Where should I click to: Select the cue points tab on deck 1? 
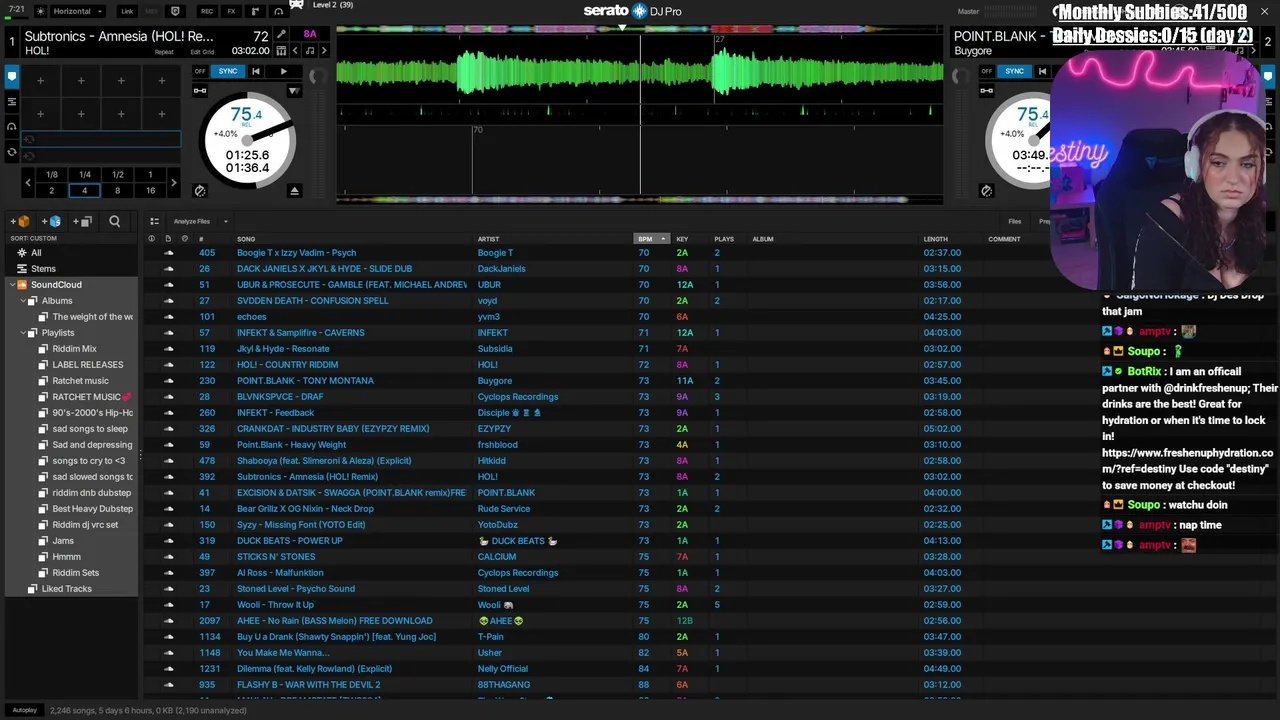pos(12,76)
